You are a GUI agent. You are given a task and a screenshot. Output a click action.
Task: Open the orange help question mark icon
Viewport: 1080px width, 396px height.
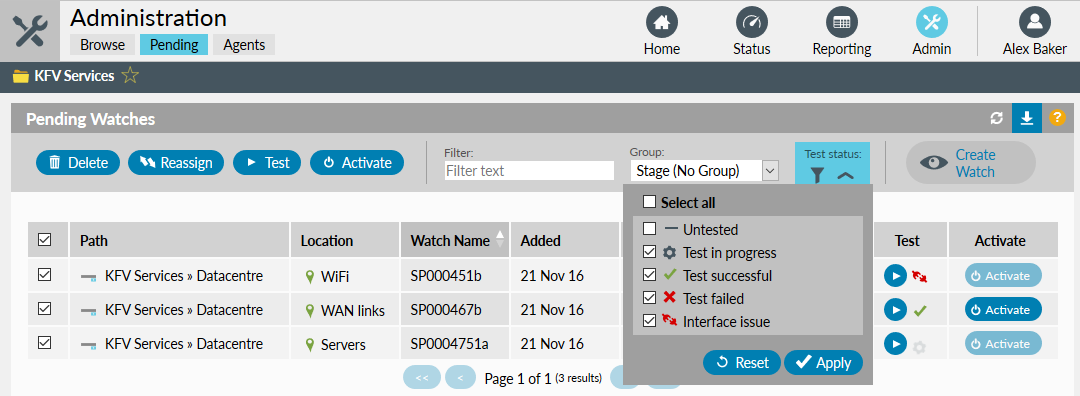coord(1057,118)
